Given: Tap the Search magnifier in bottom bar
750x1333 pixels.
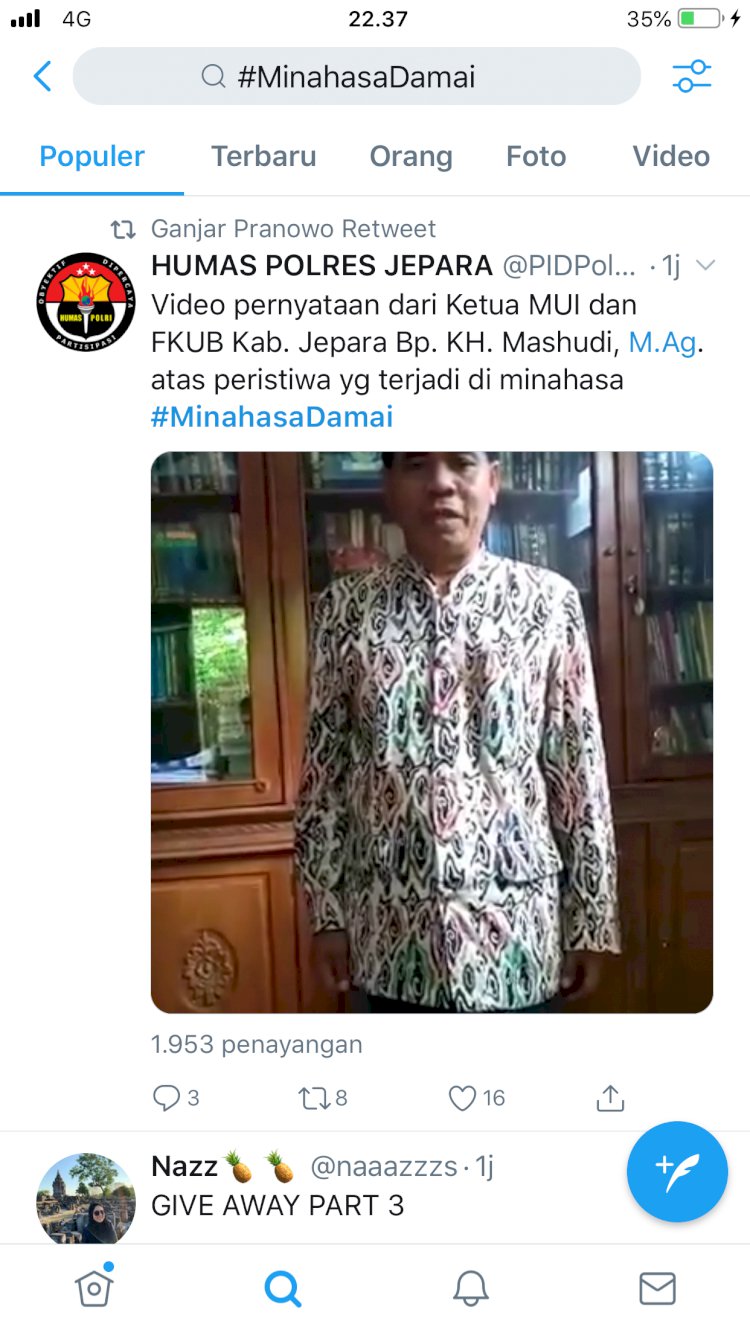Looking at the screenshot, I should pyautogui.click(x=282, y=1288).
